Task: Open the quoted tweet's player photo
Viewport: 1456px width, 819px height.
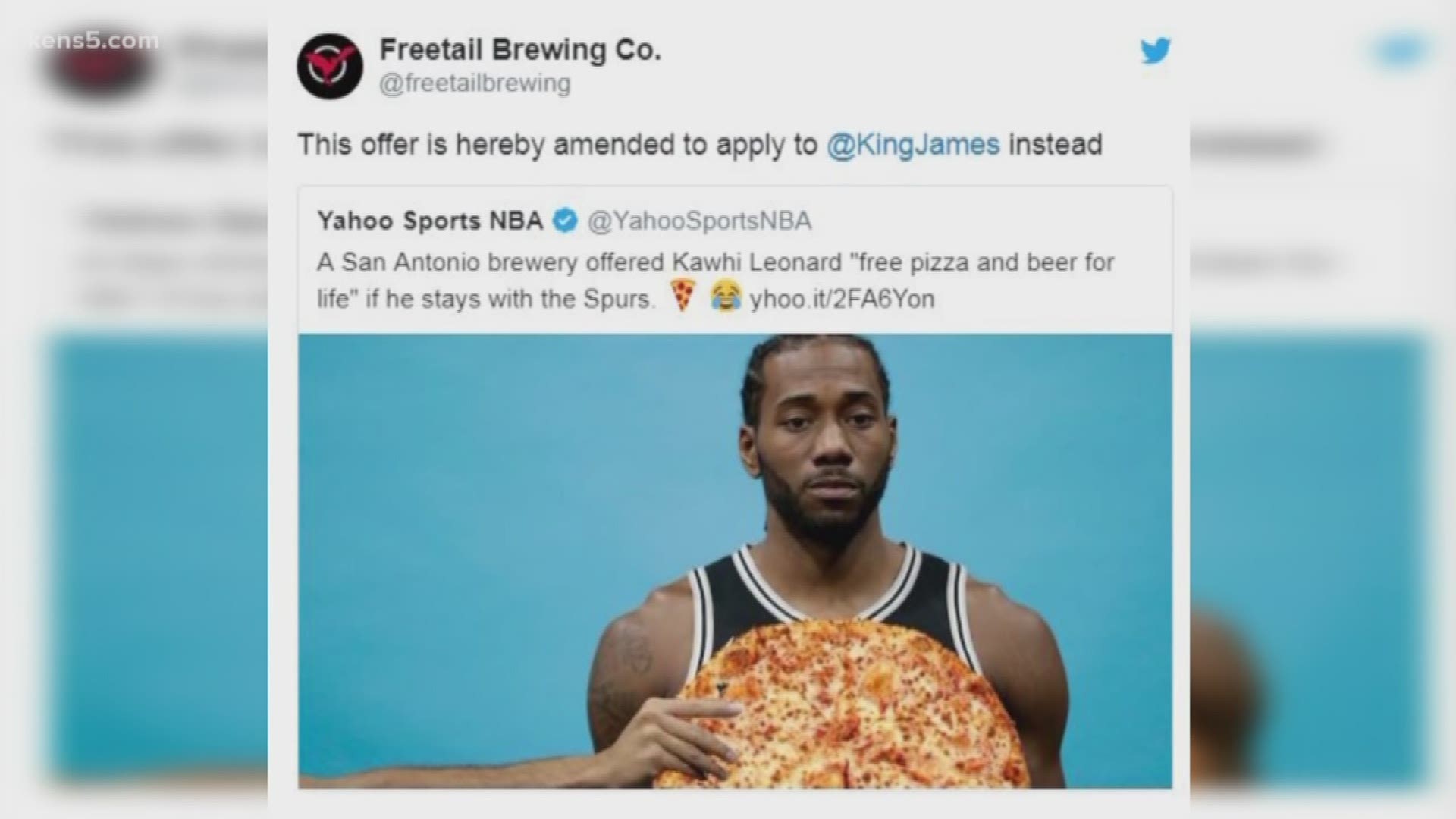Action: pos(735,561)
